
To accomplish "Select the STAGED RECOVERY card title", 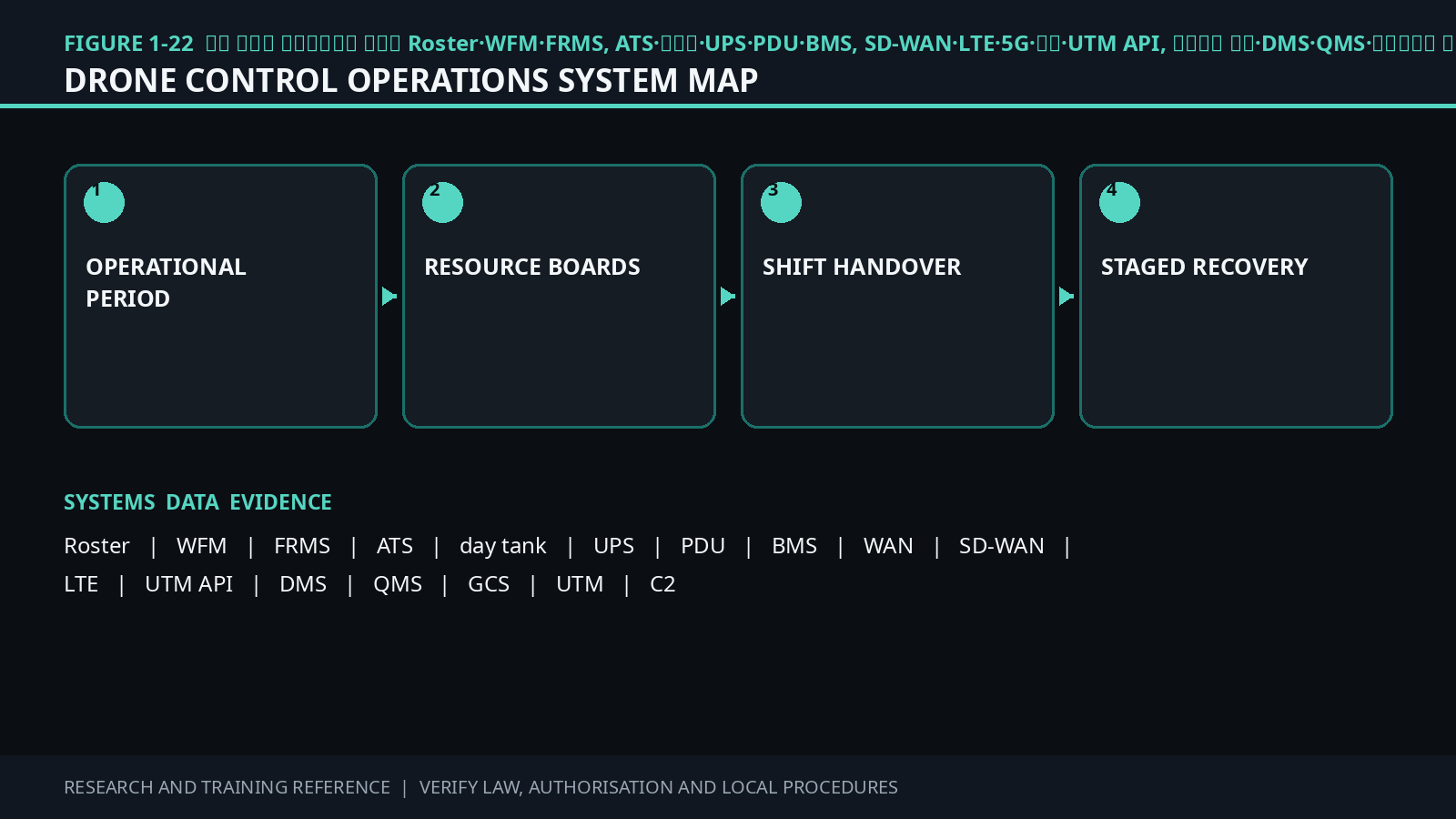I will click(x=1204, y=267).
